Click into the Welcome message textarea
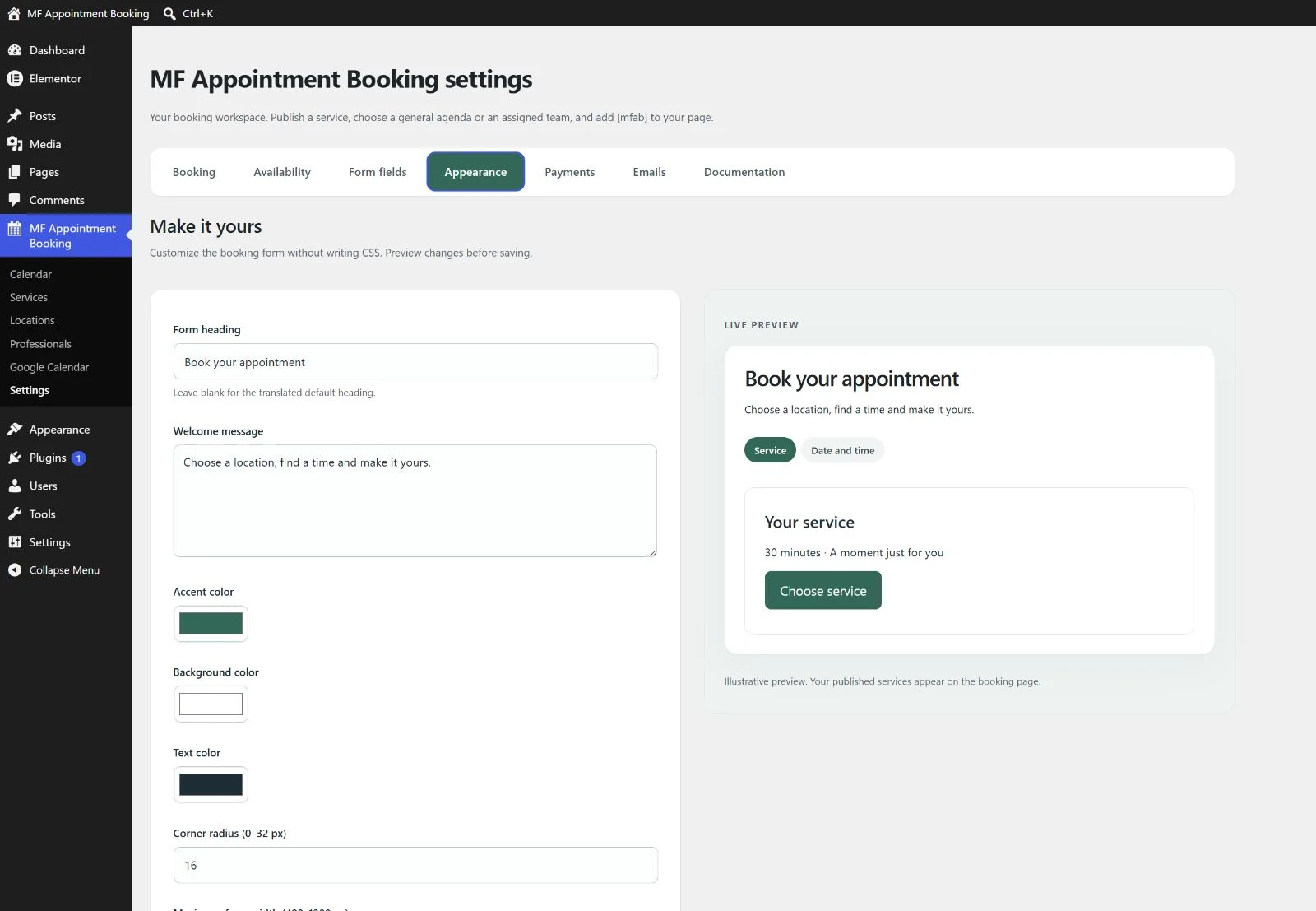 (x=415, y=500)
